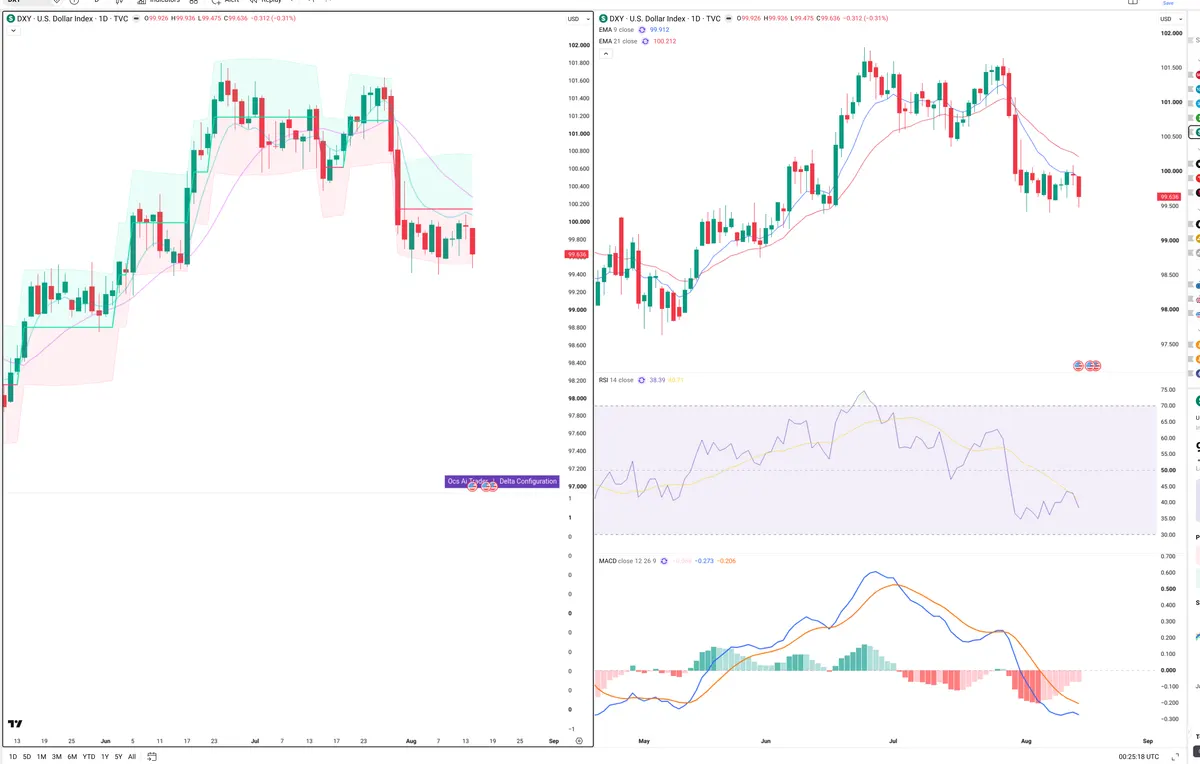Click the EMA 21 close legend label
The height and width of the screenshot is (764, 1200).
pyautogui.click(x=617, y=41)
